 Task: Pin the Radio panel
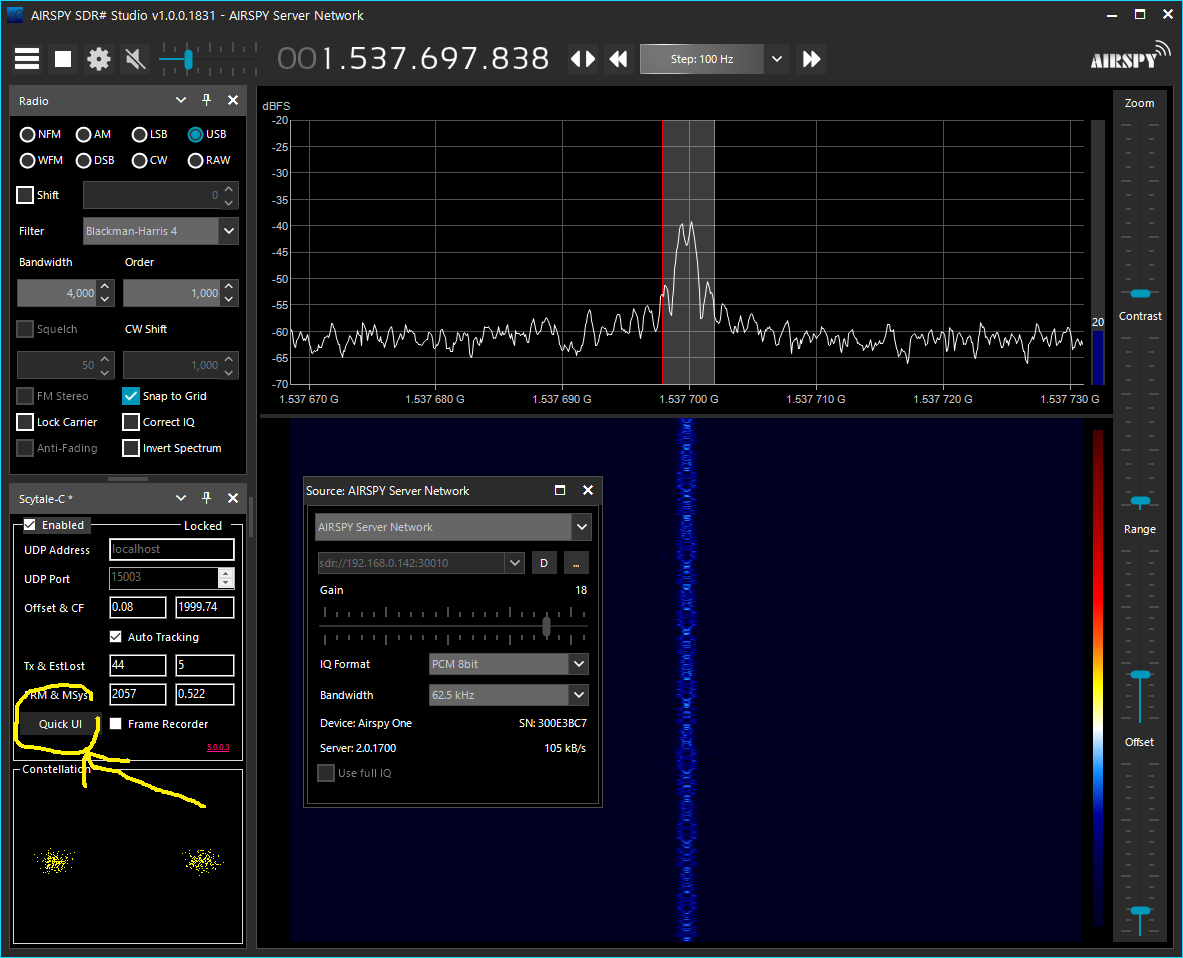coord(207,100)
